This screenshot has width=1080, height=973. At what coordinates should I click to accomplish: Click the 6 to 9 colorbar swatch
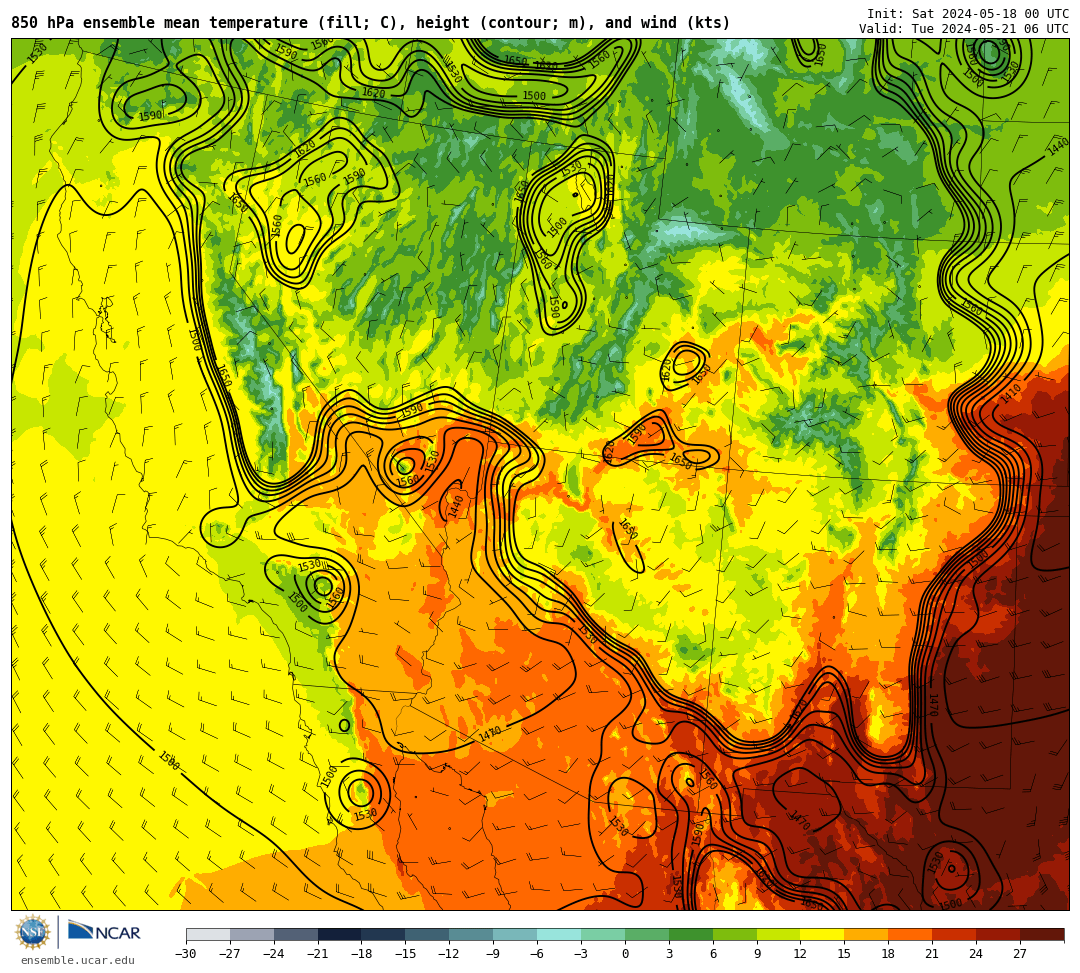coord(735,934)
